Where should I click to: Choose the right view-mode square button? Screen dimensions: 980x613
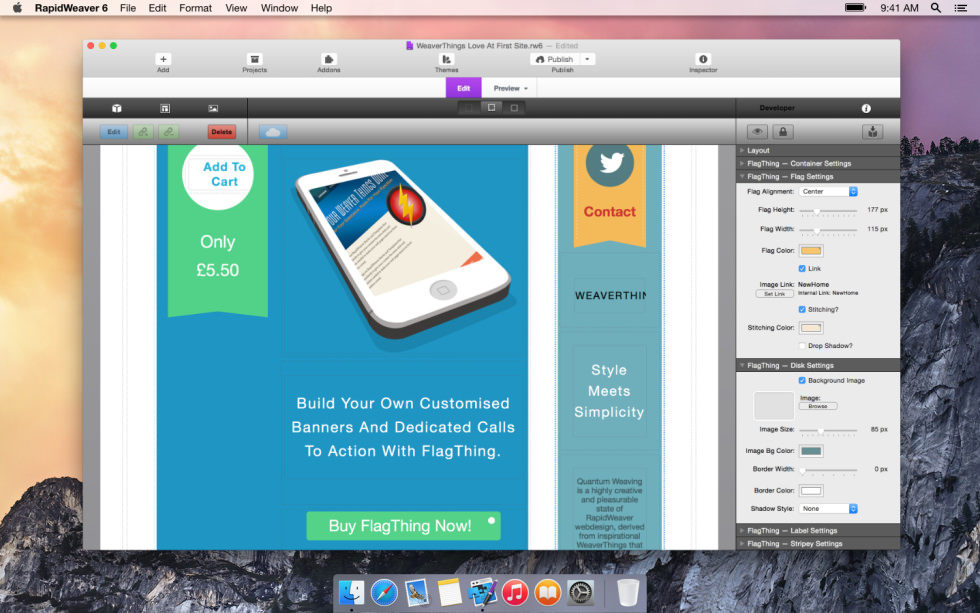click(514, 108)
